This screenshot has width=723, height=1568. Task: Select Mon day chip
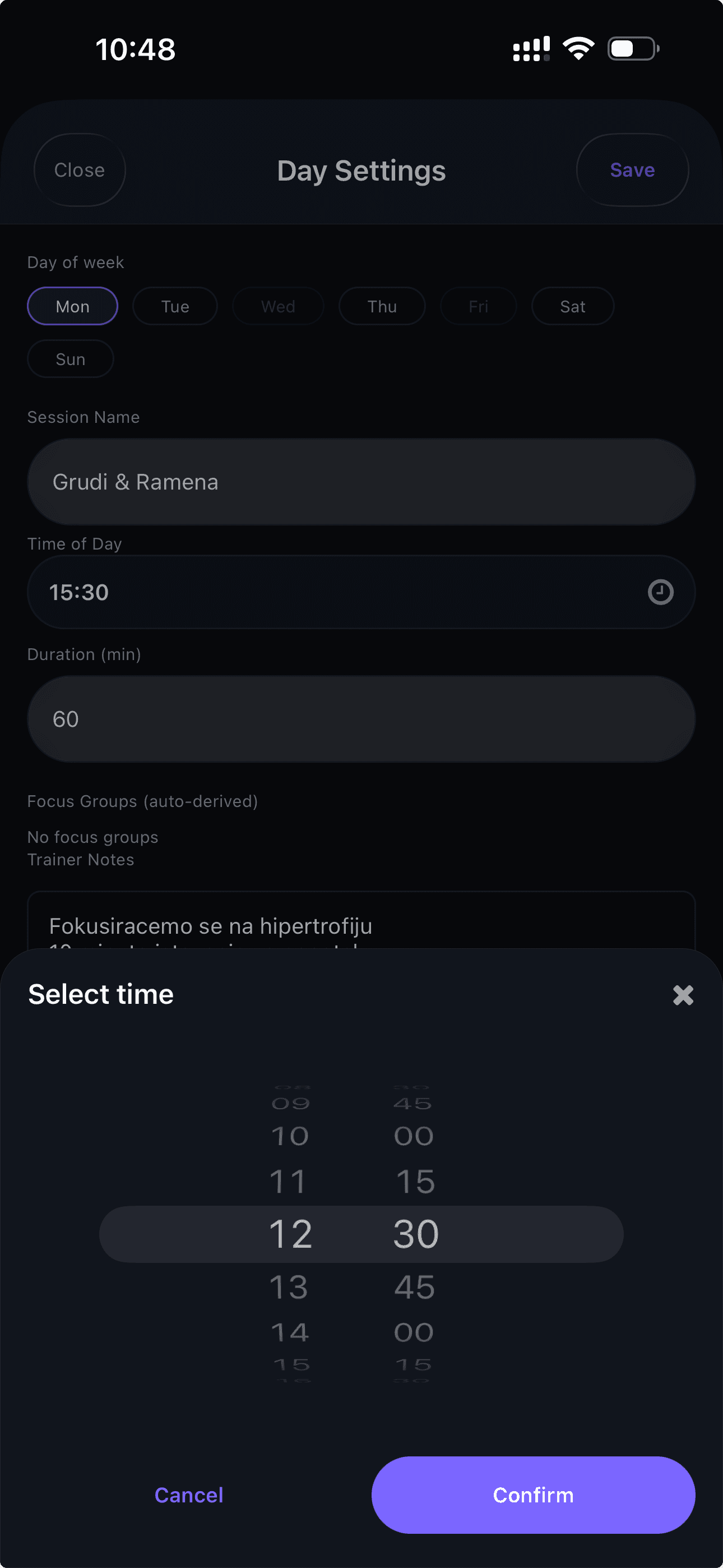72,306
